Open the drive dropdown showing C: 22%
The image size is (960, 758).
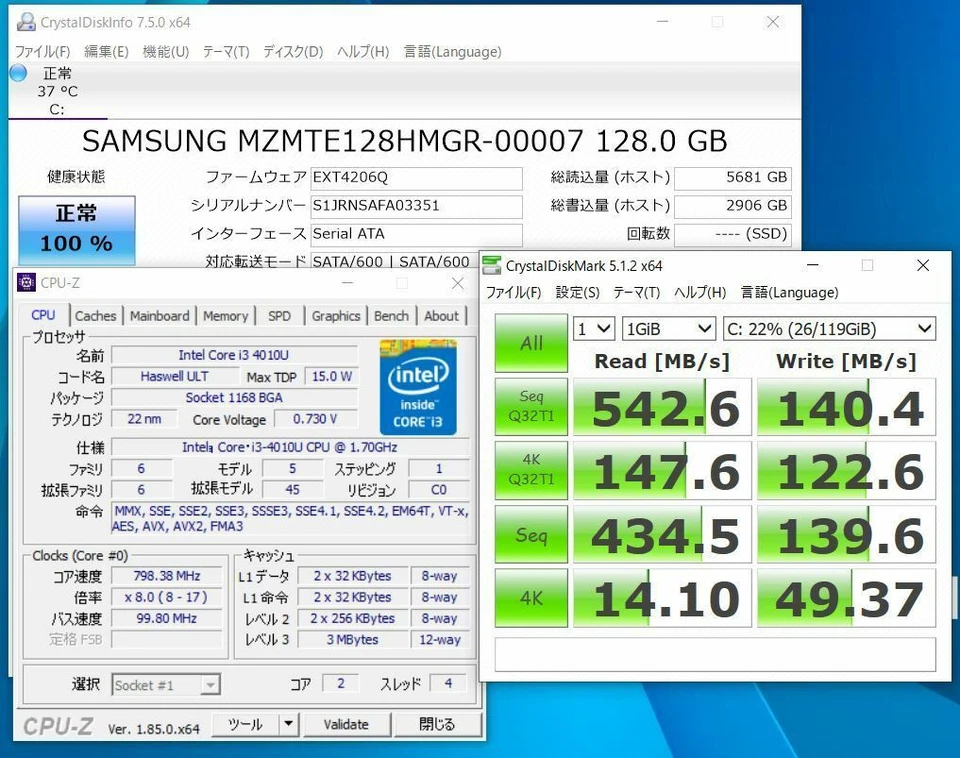pyautogui.click(x=829, y=329)
